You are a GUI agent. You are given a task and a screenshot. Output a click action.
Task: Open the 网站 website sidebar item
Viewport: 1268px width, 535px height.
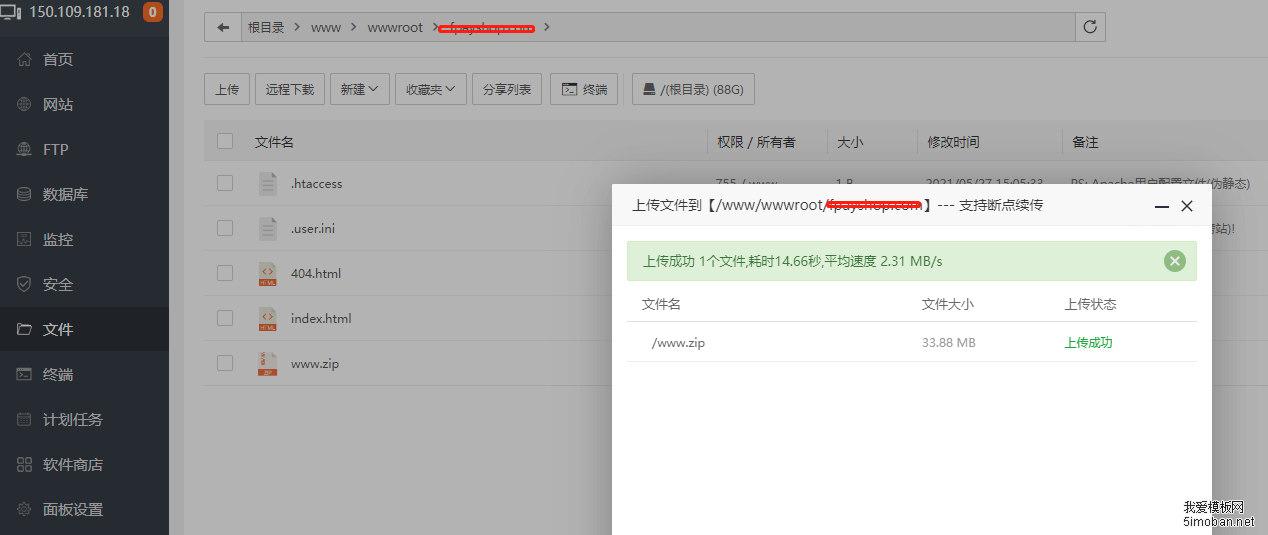(x=84, y=105)
